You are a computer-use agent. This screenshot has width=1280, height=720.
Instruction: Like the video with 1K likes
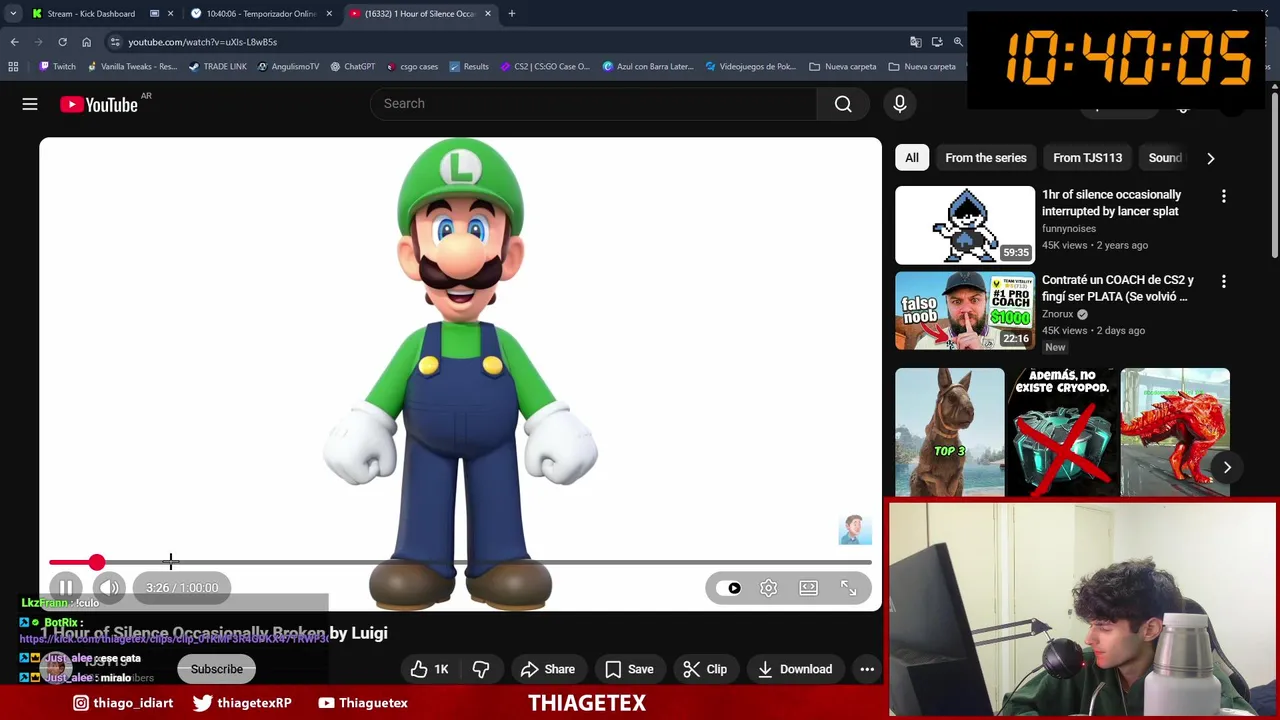(x=429, y=669)
